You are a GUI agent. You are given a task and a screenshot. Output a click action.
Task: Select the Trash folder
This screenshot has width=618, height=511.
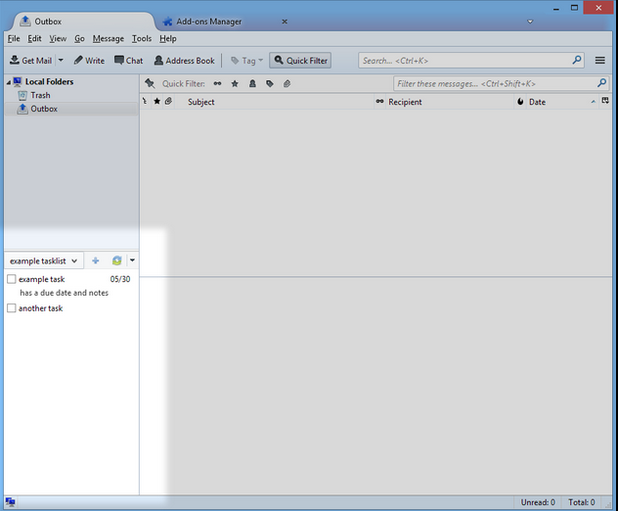(x=40, y=95)
